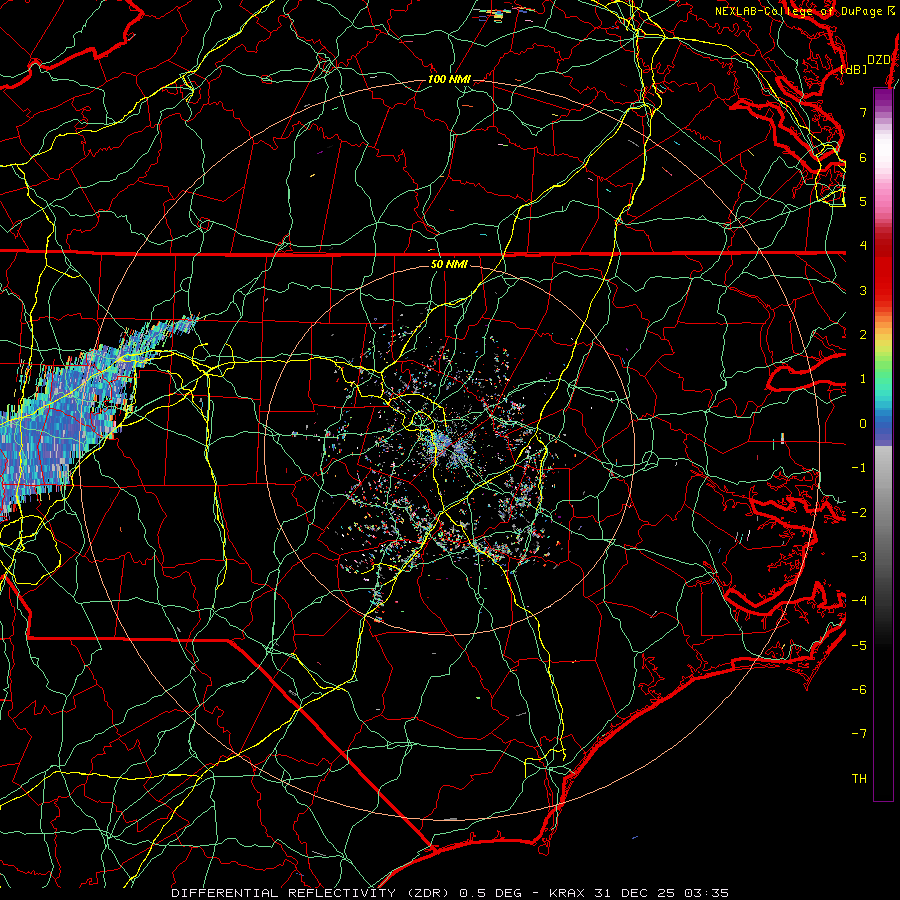
Task: Click the 7 tick label on the color scale
Action: (x=863, y=112)
